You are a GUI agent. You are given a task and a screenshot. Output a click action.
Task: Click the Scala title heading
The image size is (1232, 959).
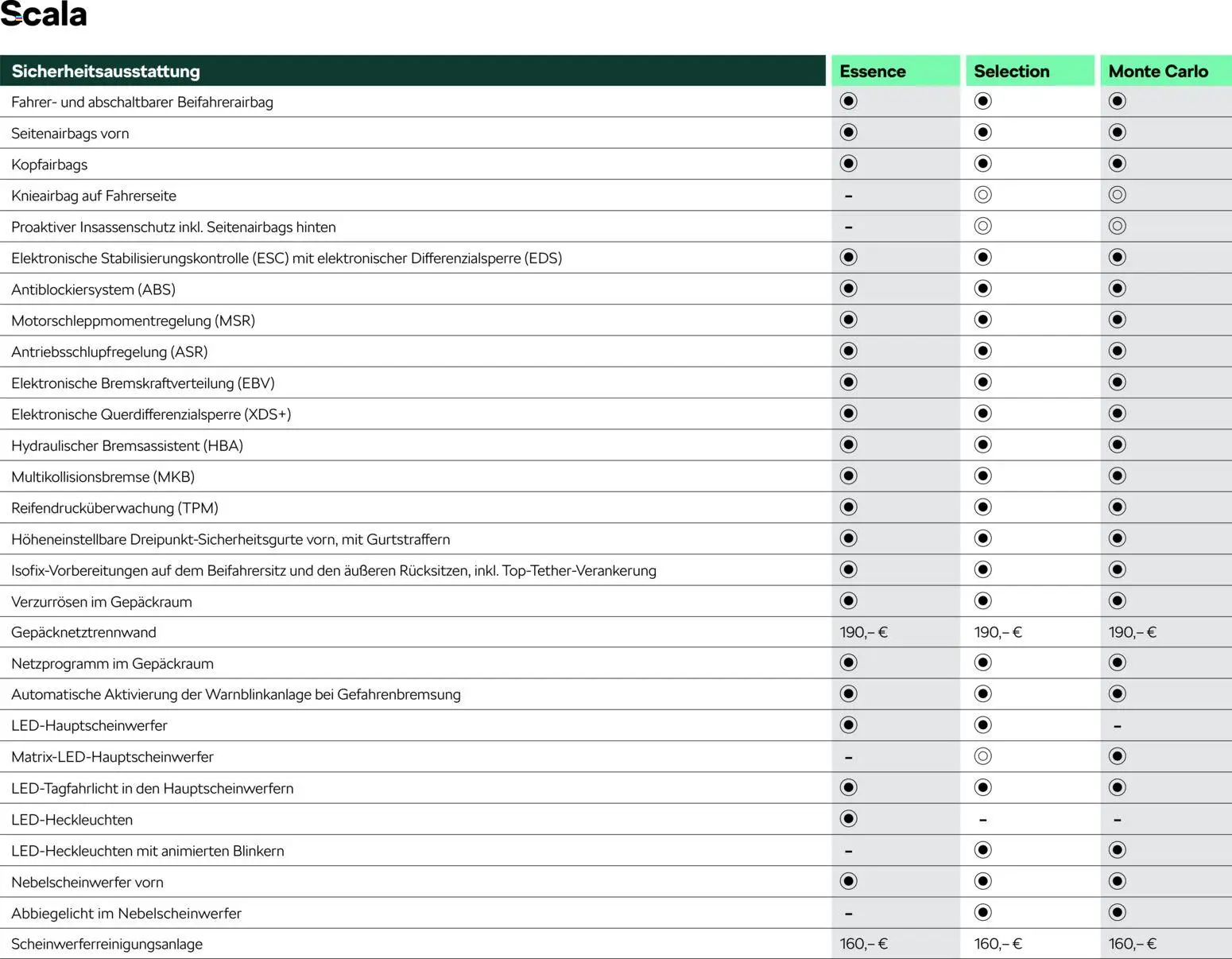(44, 14)
